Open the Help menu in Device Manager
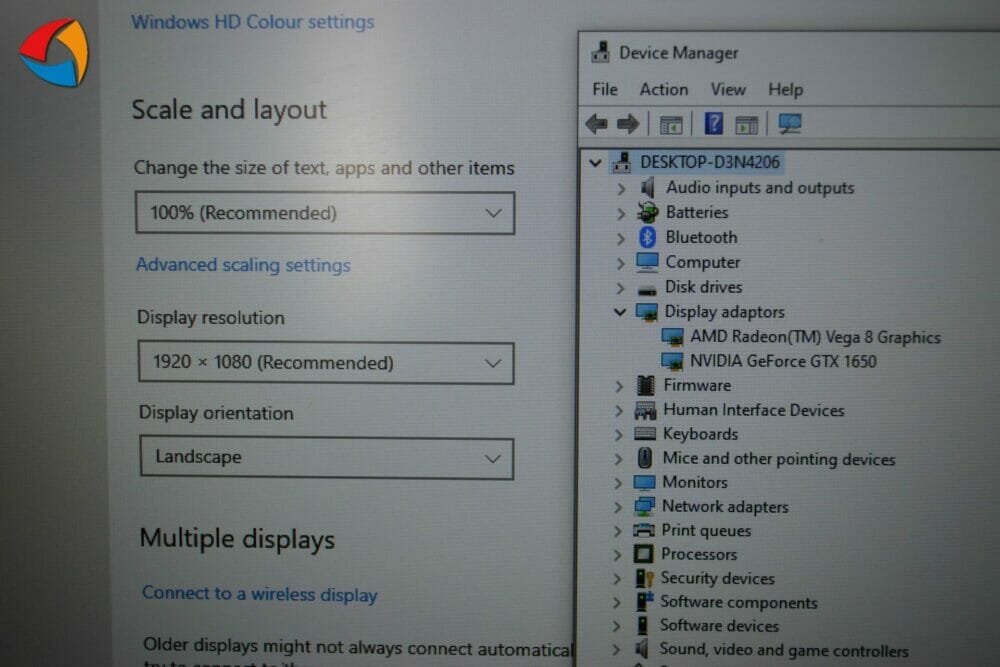The image size is (1000, 667). click(785, 89)
